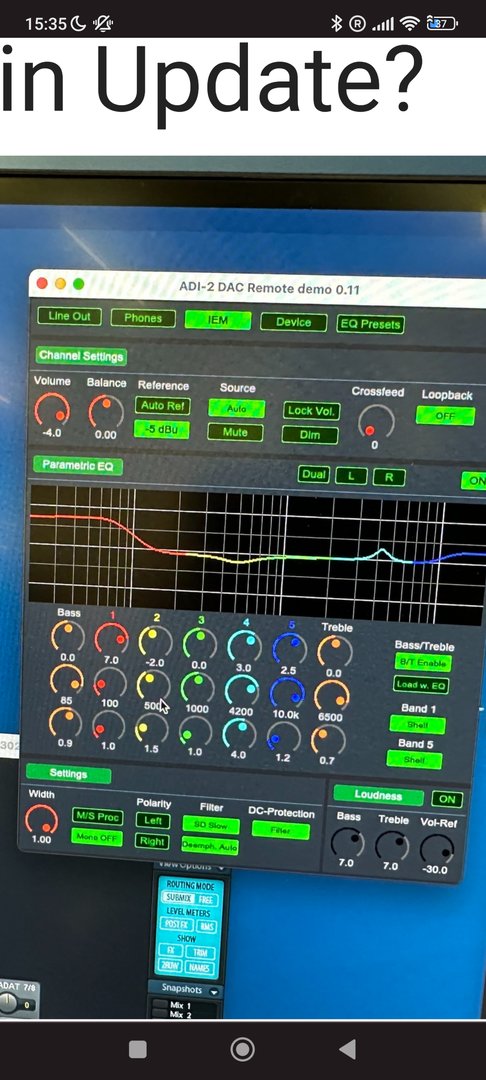Select Dual EQ channel mode
The width and height of the screenshot is (486, 1080).
coord(313,475)
